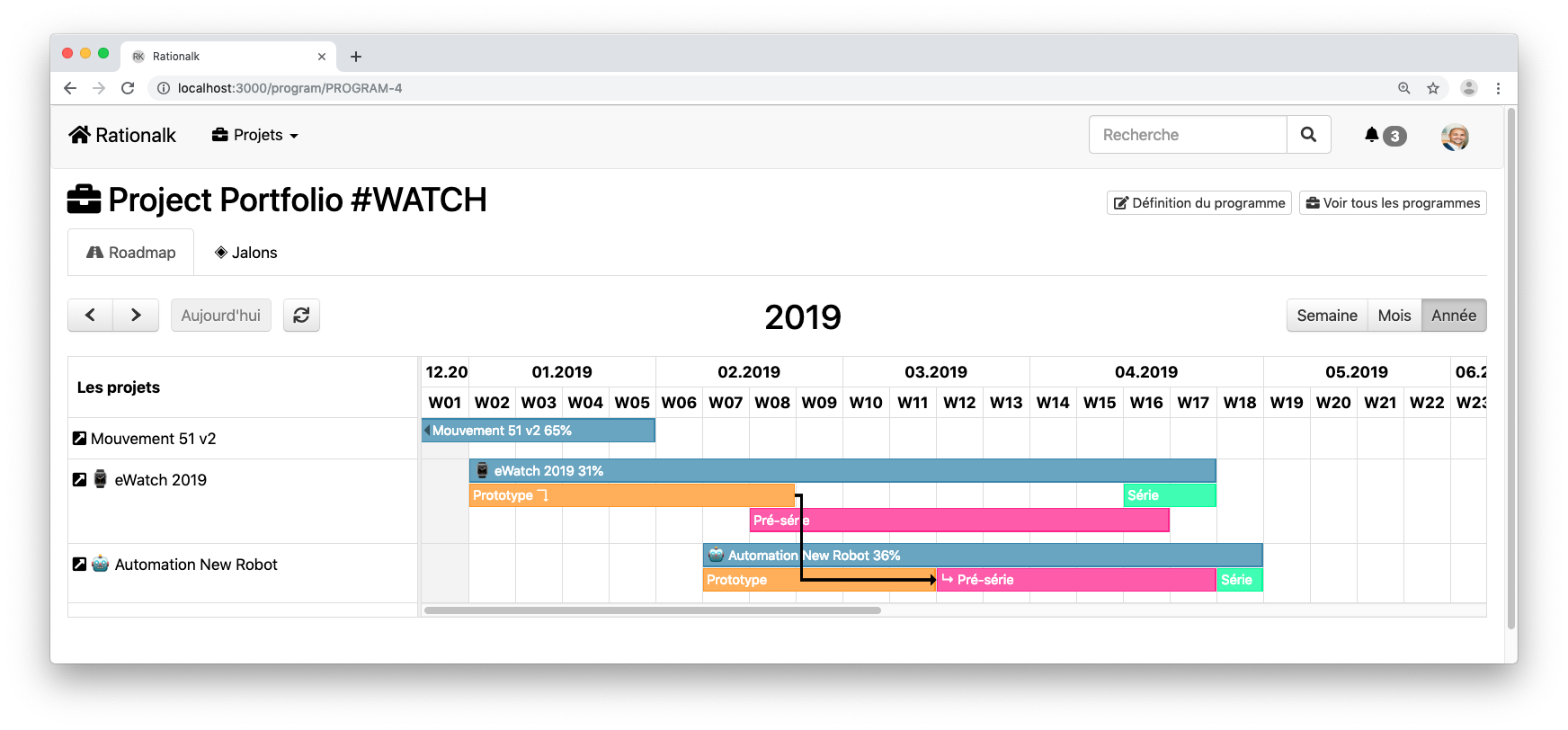Click Définition du programme button
Image resolution: width=1568 pixels, height=730 pixels.
point(1198,203)
